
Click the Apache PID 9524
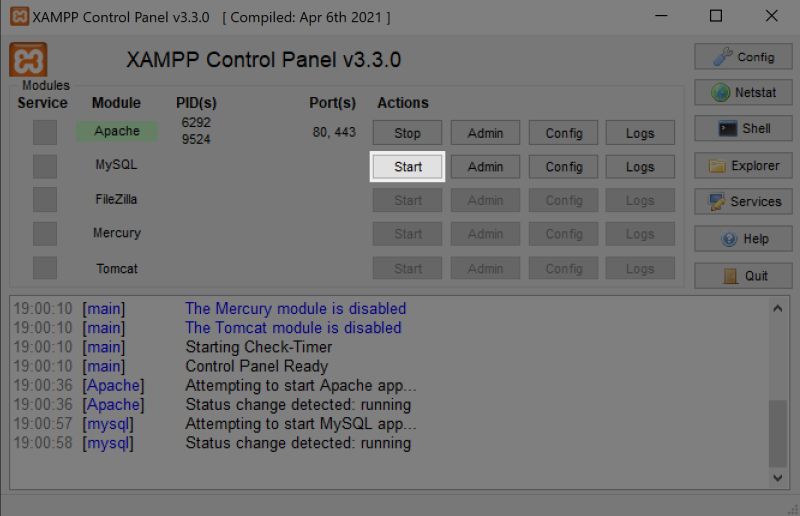point(196,139)
